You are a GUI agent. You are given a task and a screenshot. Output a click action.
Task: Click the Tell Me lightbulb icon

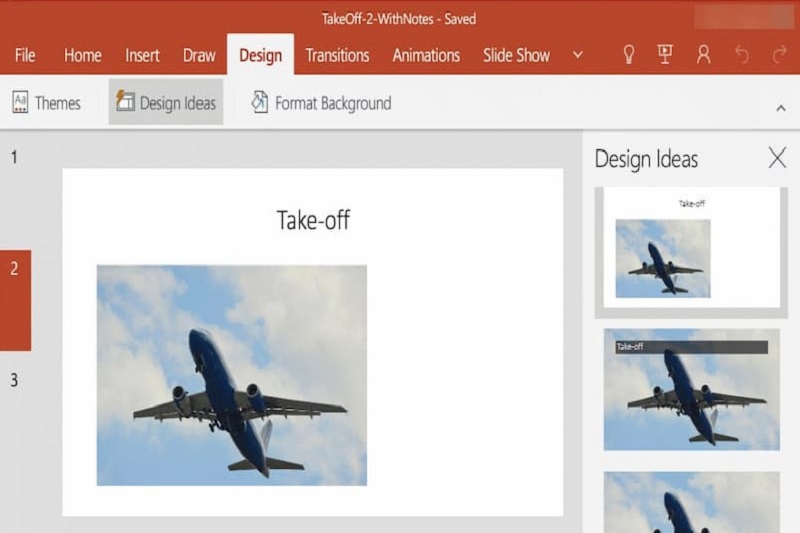[629, 55]
